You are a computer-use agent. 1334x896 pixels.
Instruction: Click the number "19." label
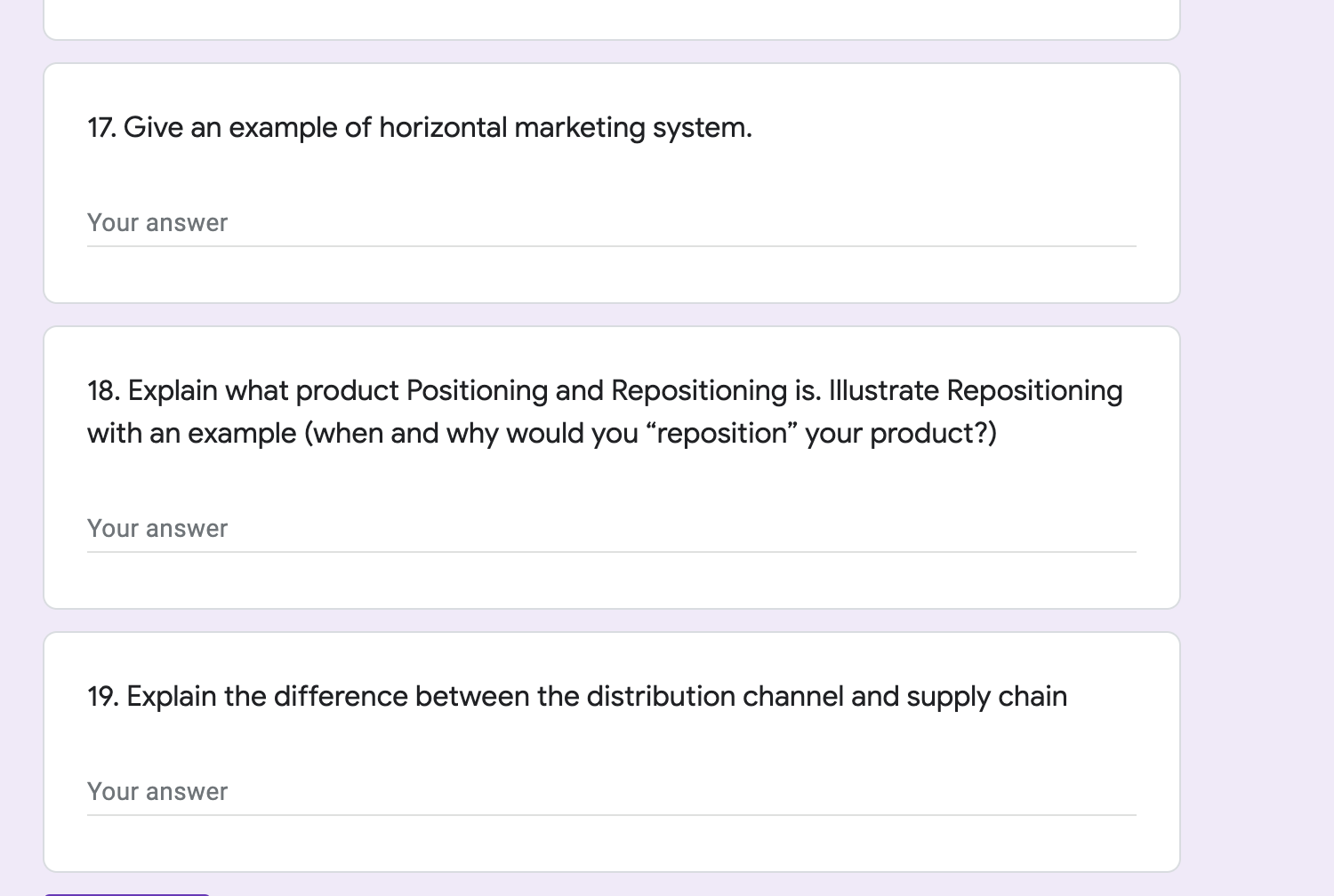point(103,697)
